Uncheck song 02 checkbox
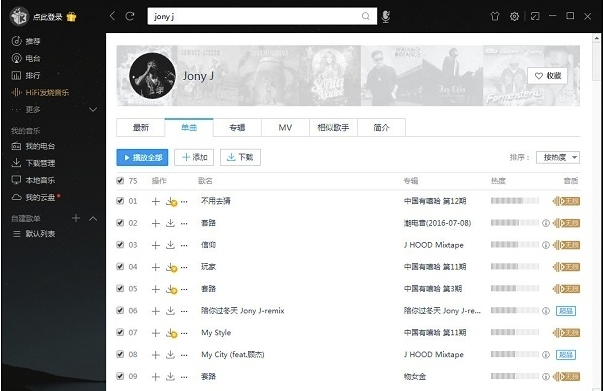603x391 pixels. pos(120,223)
